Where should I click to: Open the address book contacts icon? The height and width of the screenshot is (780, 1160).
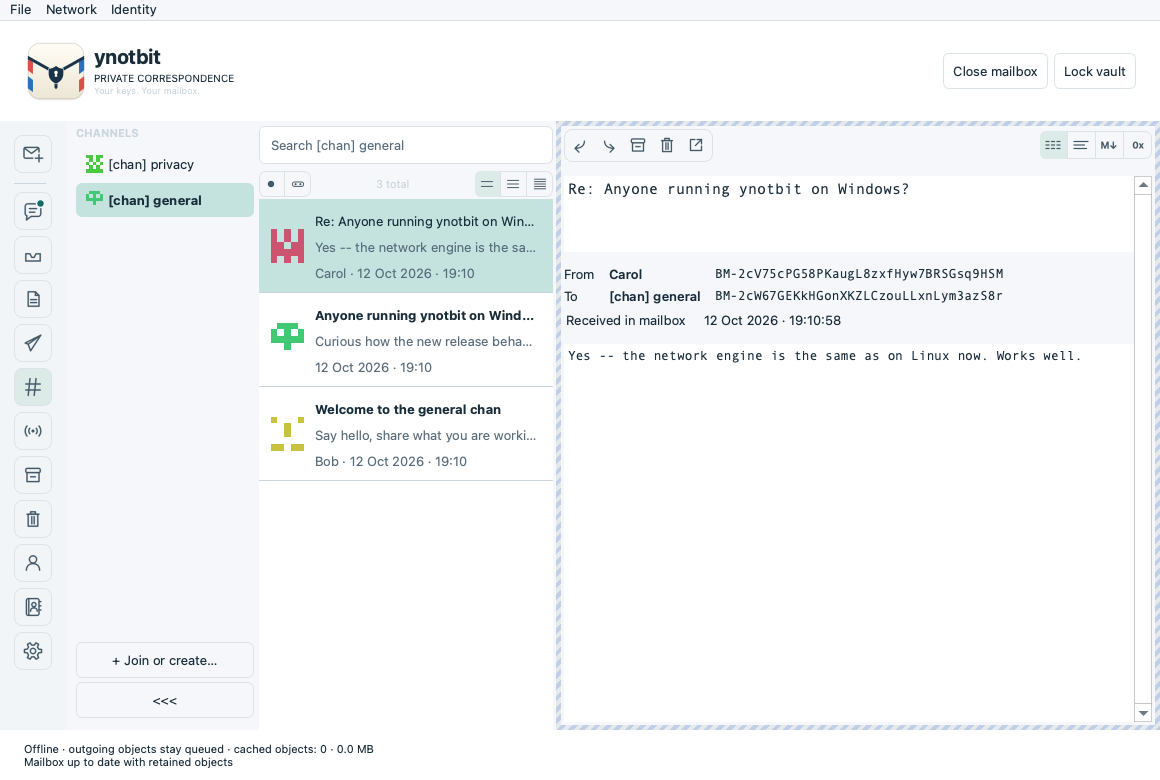(x=33, y=607)
